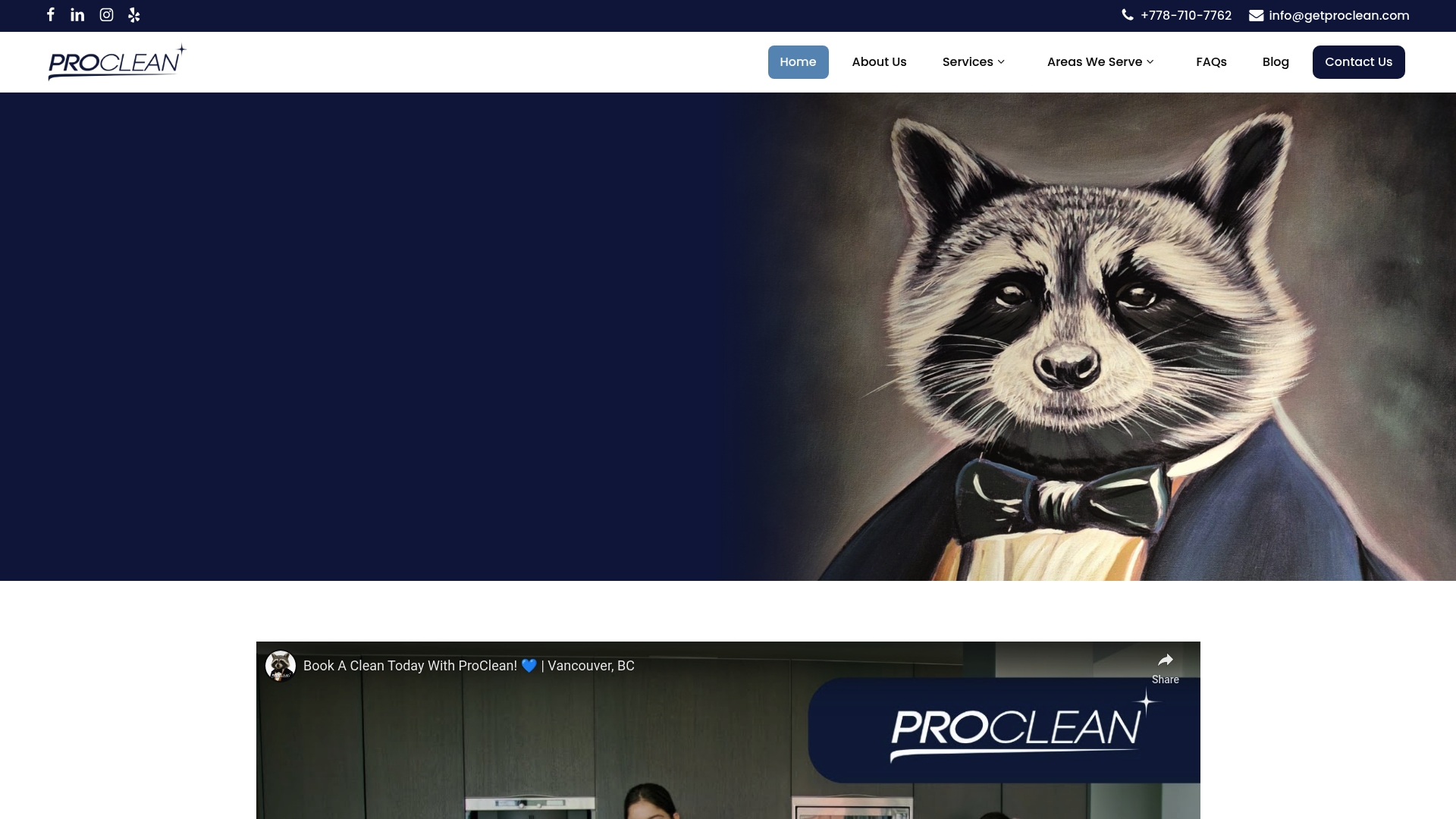Click the info@getproclean.com email link
Viewport: 1456px width, 819px height.
coord(1338,15)
